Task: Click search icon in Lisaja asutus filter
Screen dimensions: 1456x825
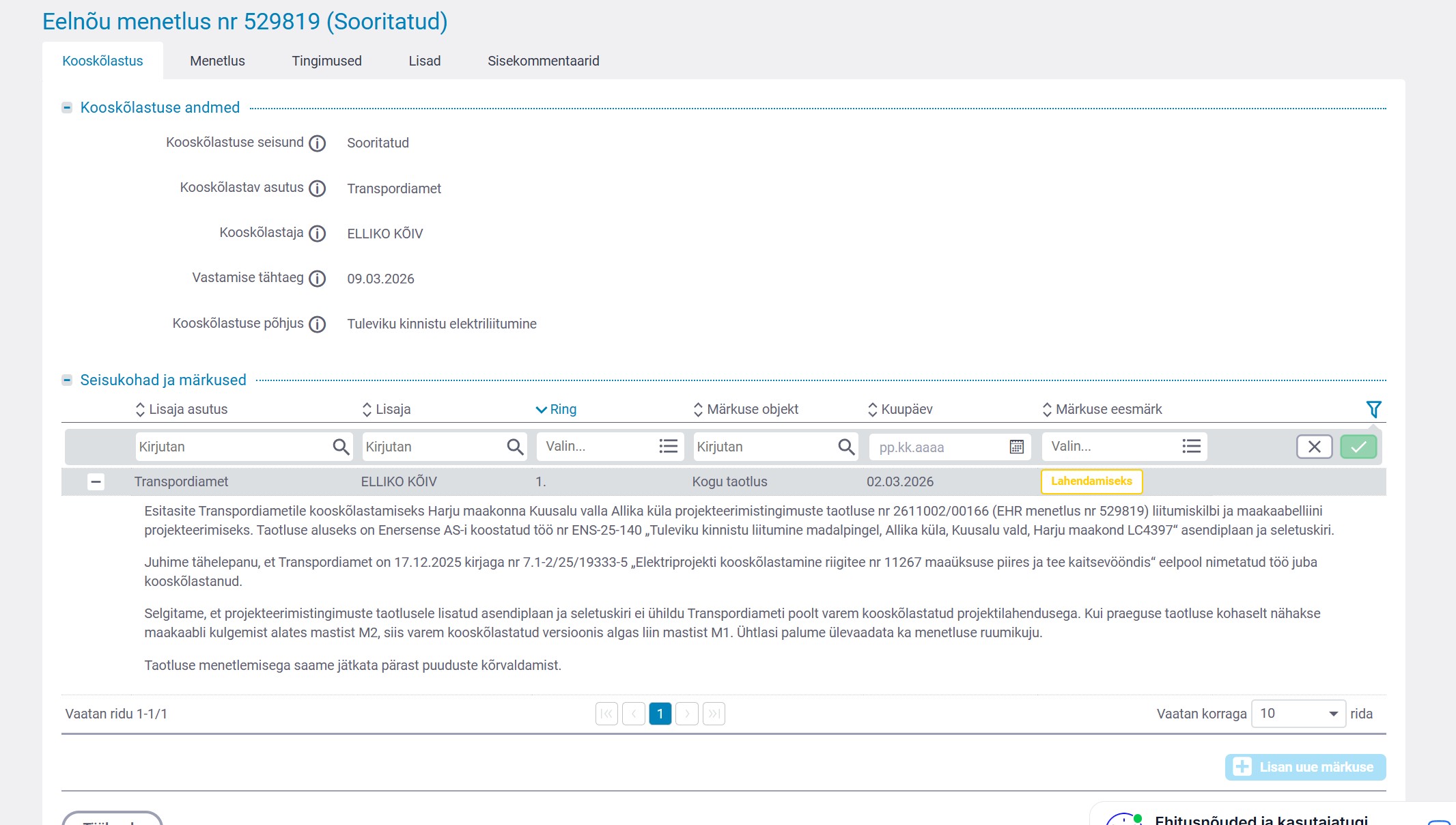Action: click(x=341, y=447)
